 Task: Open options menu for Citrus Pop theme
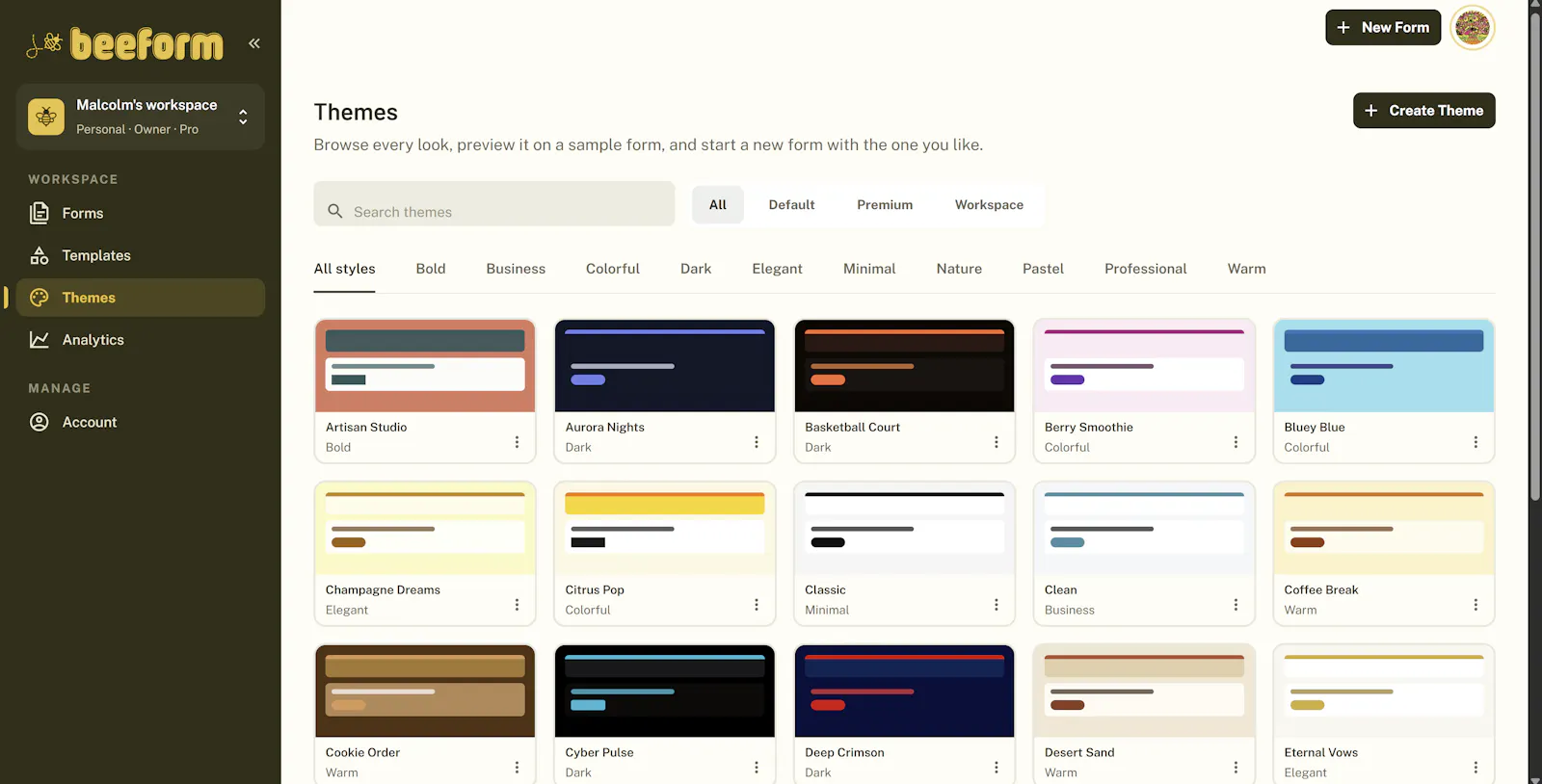coord(757,605)
